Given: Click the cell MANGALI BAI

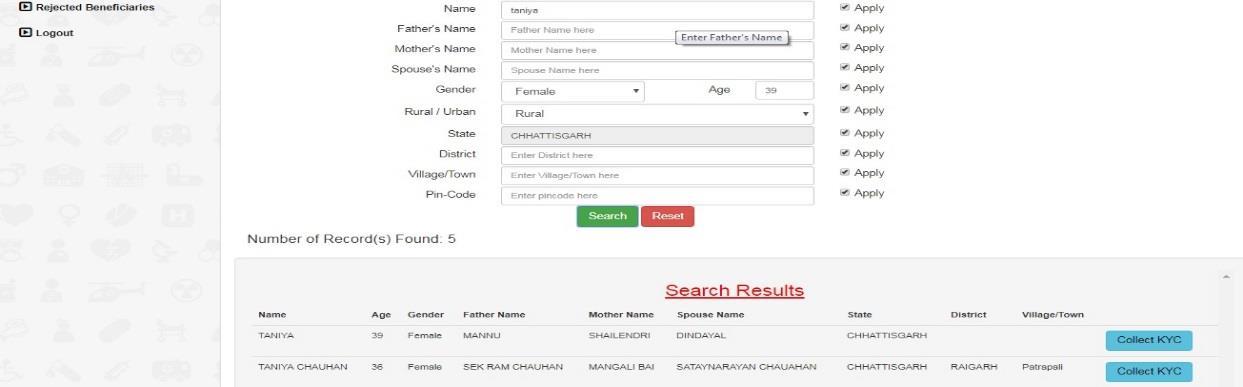Looking at the screenshot, I should click(x=621, y=367).
